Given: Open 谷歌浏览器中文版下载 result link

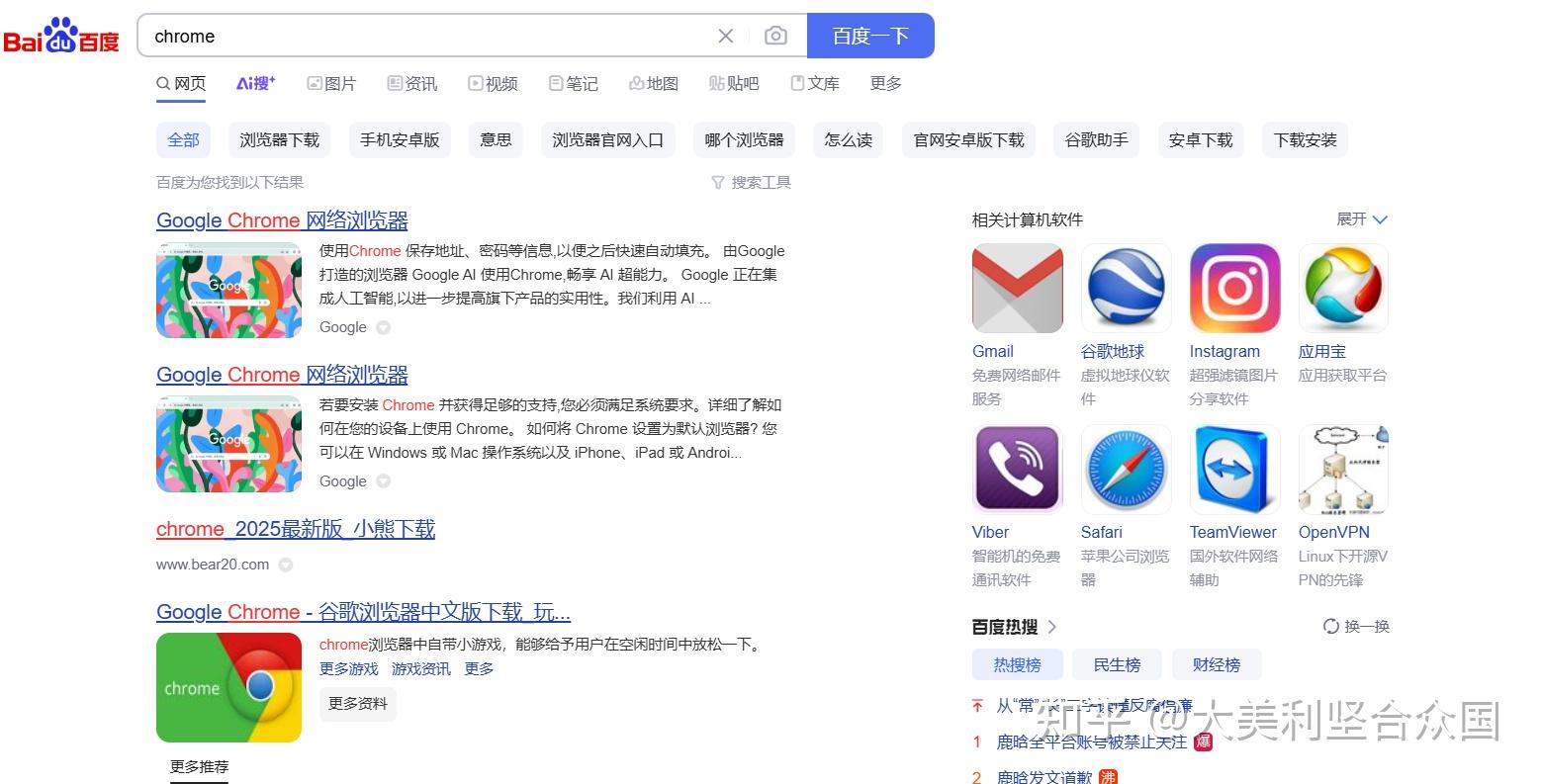Looking at the screenshot, I should pyautogui.click(x=363, y=612).
